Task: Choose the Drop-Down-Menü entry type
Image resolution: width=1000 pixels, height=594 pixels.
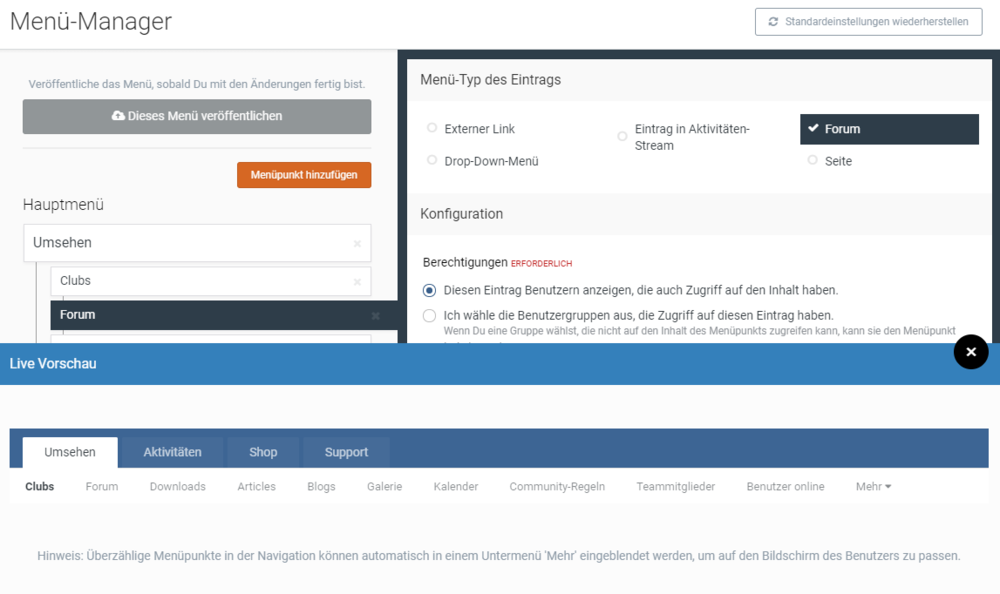Action: 432,160
